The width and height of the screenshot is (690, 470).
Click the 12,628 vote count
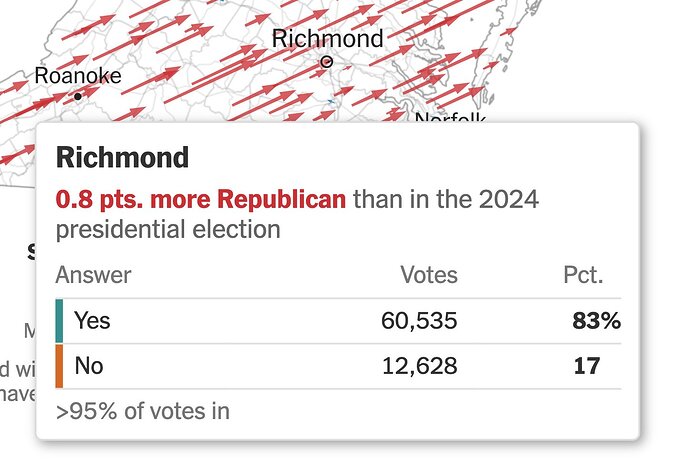[419, 366]
